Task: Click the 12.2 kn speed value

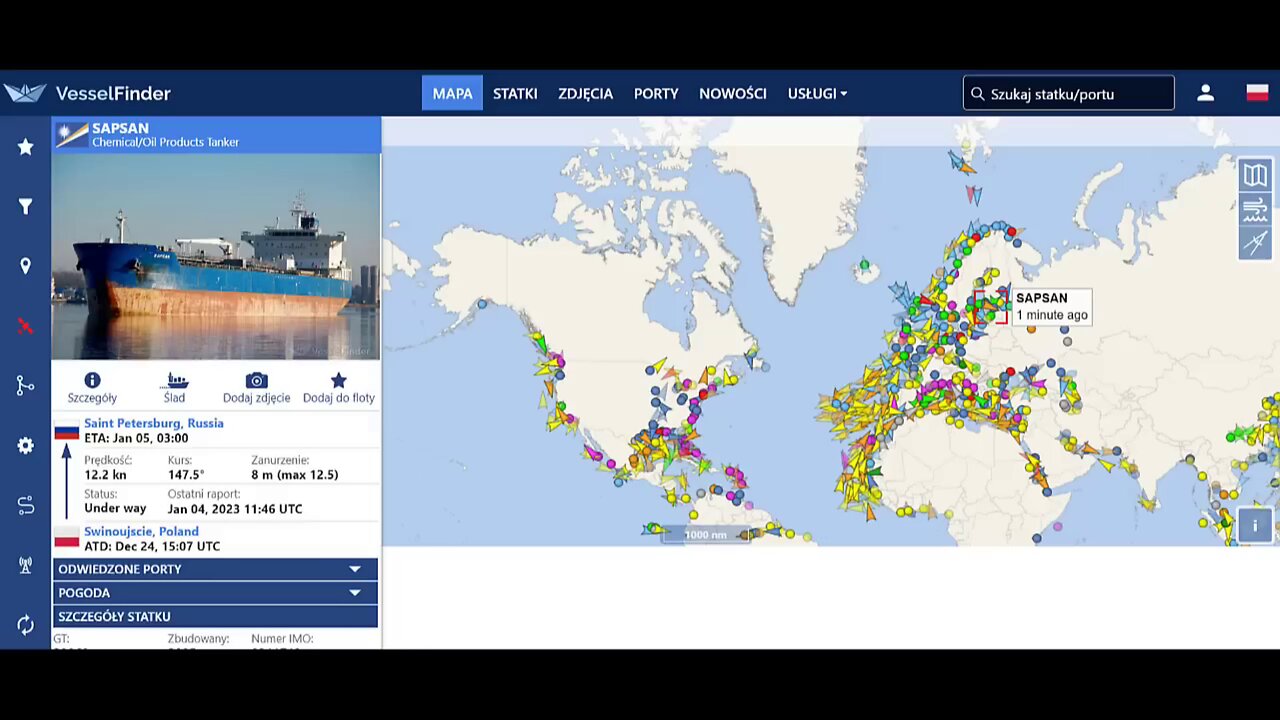Action: coord(107,475)
